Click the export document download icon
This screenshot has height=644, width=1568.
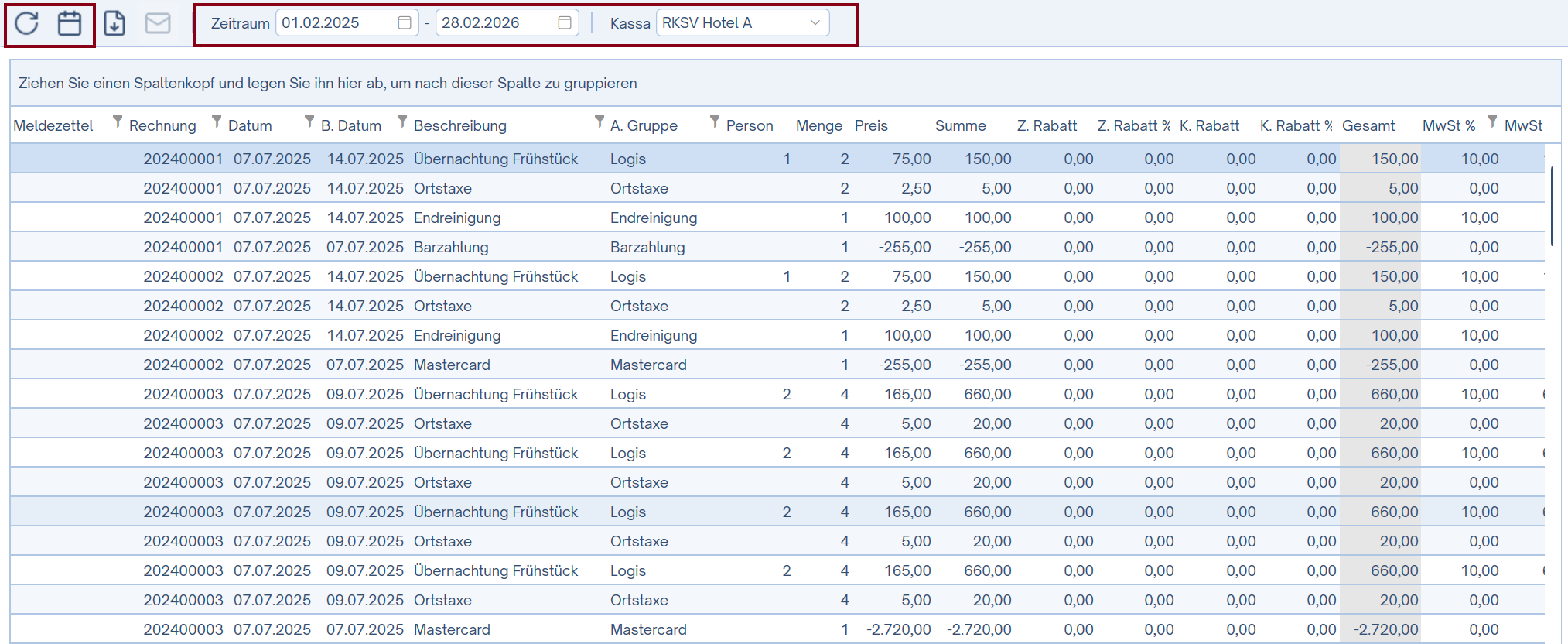(114, 23)
